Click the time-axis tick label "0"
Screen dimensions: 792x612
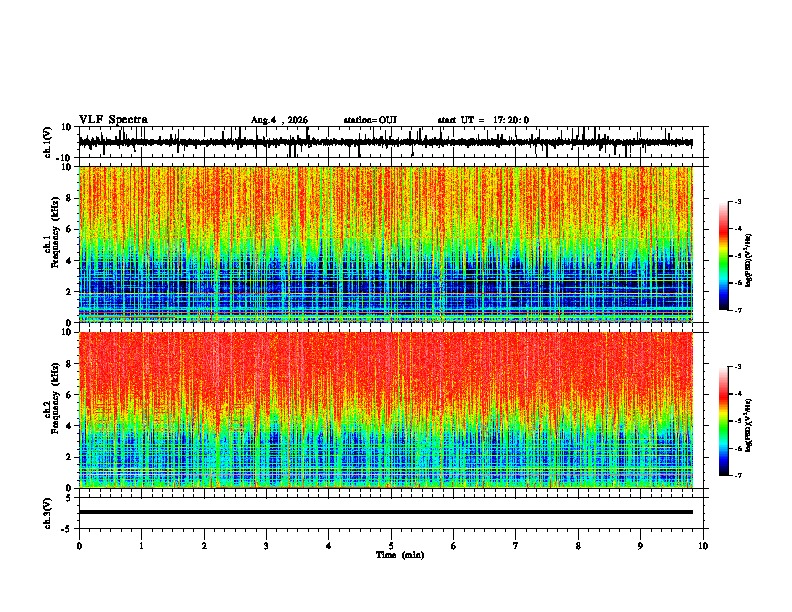click(79, 546)
